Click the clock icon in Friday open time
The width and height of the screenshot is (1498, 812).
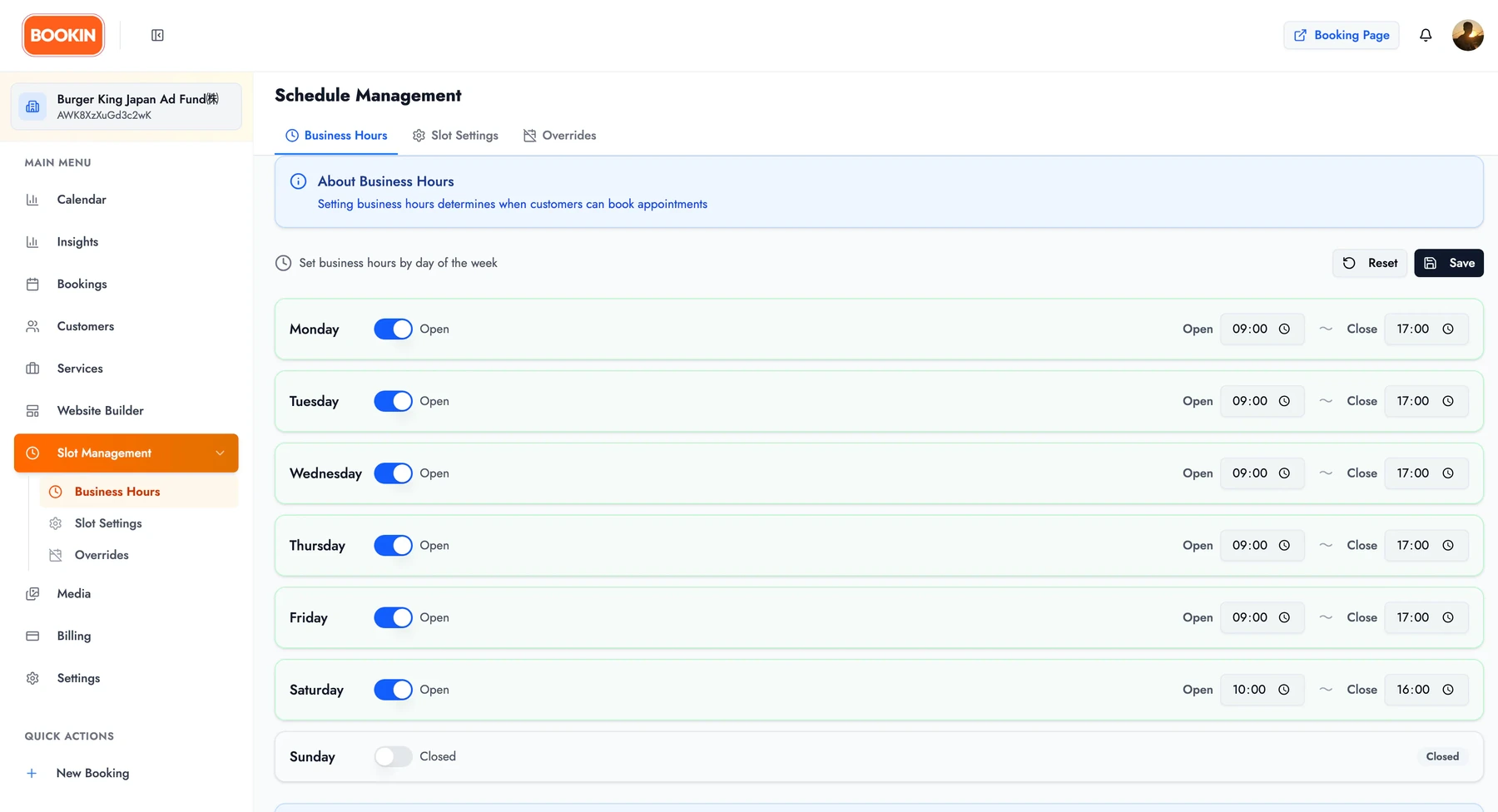[x=1284, y=617]
